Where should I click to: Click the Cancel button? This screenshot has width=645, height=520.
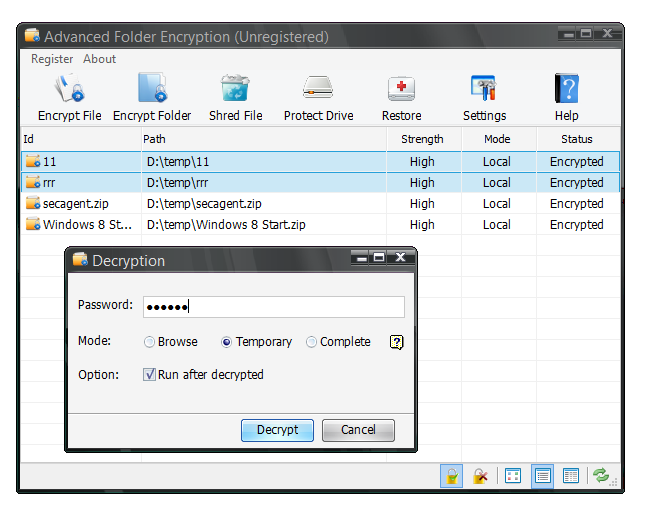(x=358, y=430)
